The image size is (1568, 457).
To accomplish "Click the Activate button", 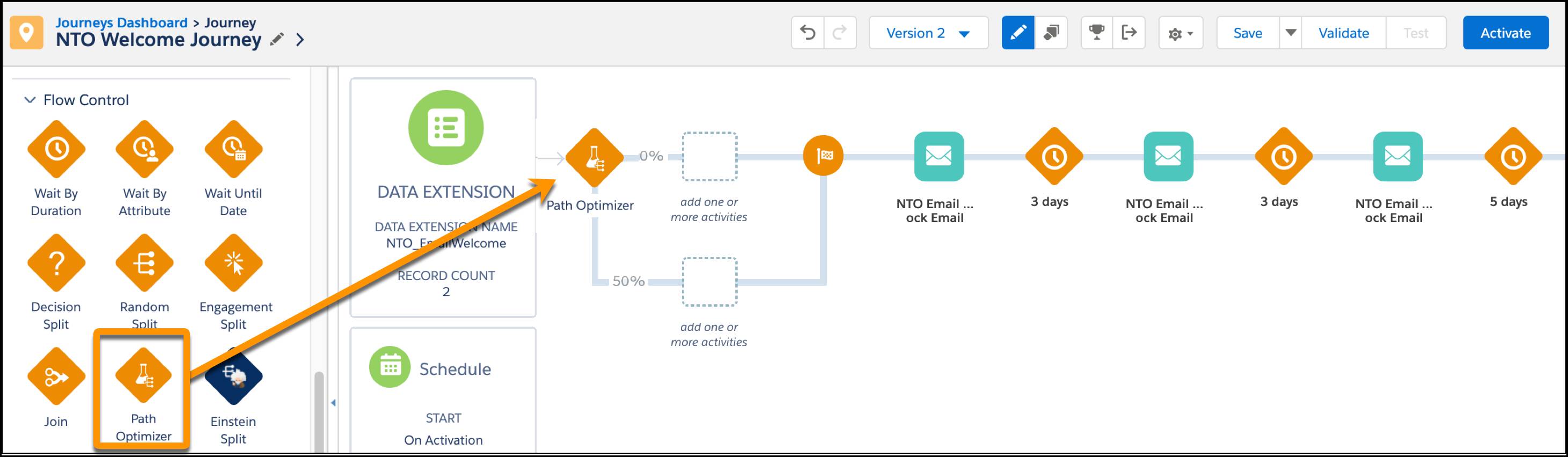I will pos(1505,33).
